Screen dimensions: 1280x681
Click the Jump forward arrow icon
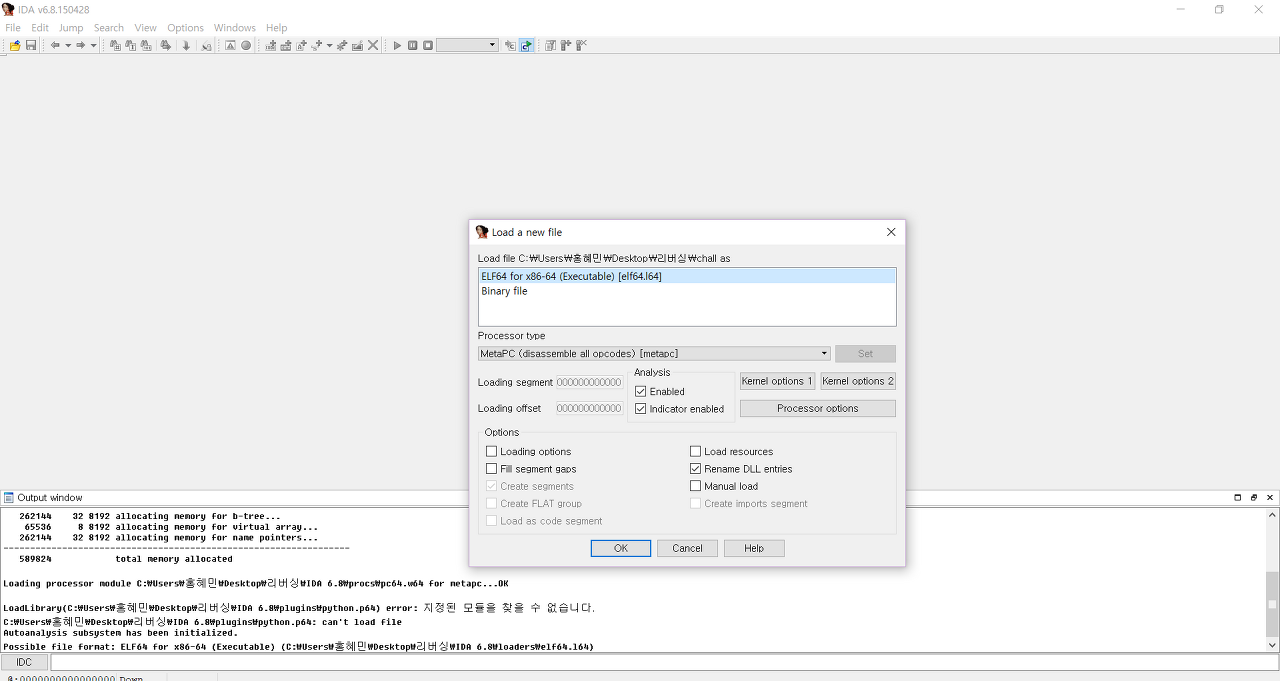pos(81,45)
